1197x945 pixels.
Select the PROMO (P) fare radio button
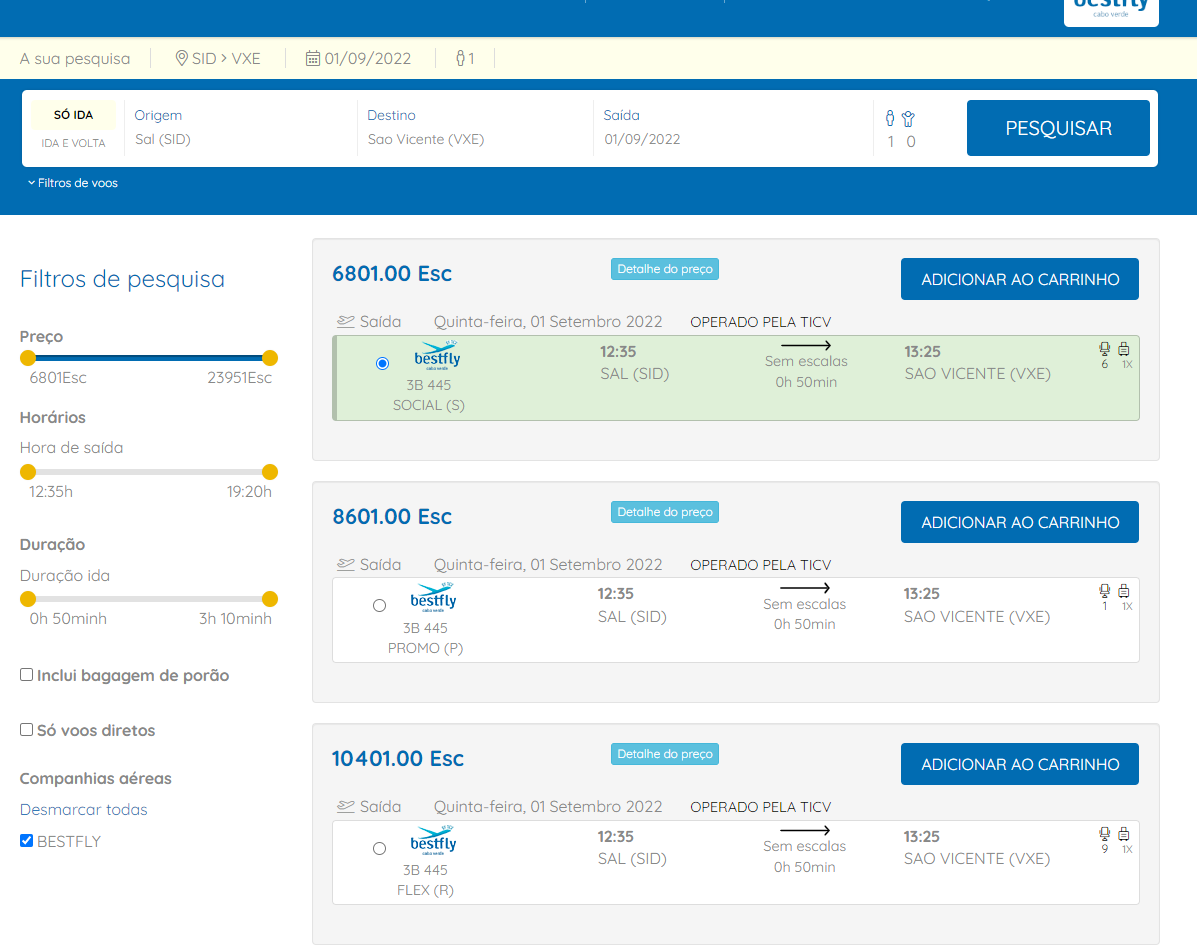point(379,605)
